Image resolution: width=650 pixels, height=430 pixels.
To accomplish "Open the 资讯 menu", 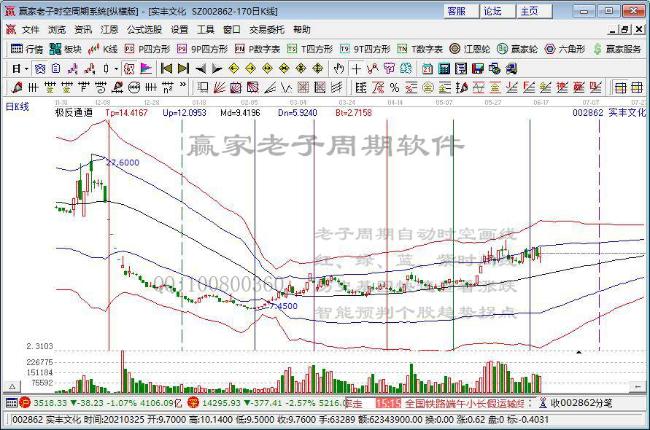I will [83, 29].
